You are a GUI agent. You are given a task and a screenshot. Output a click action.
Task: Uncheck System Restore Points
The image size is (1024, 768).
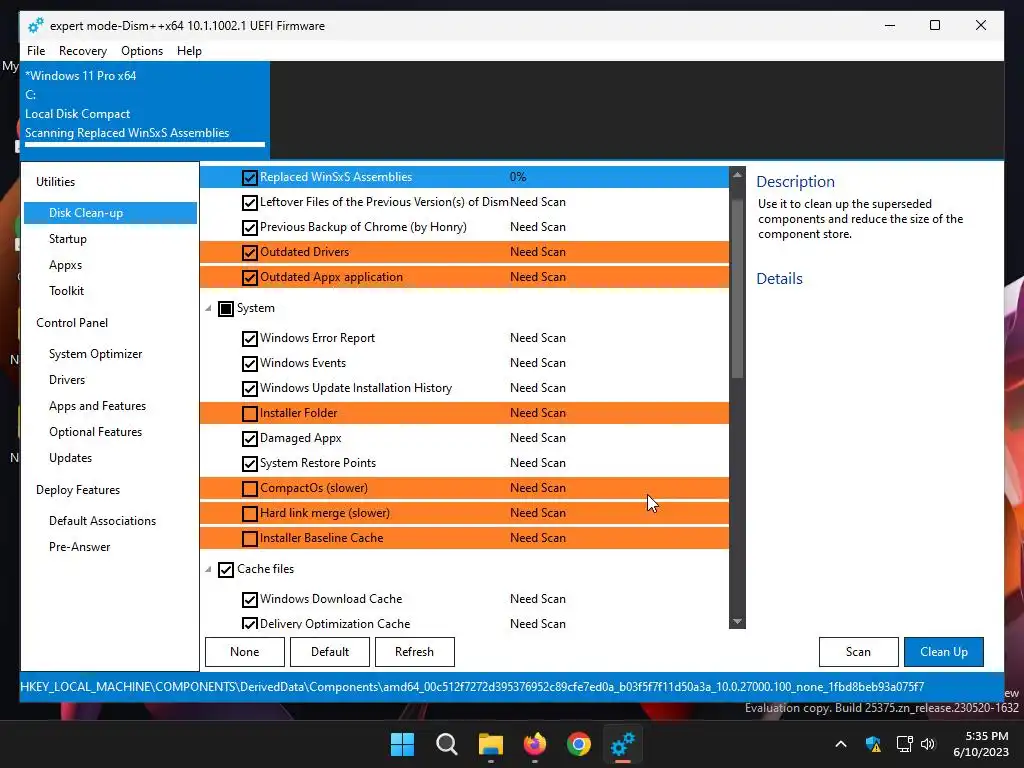tap(249, 463)
